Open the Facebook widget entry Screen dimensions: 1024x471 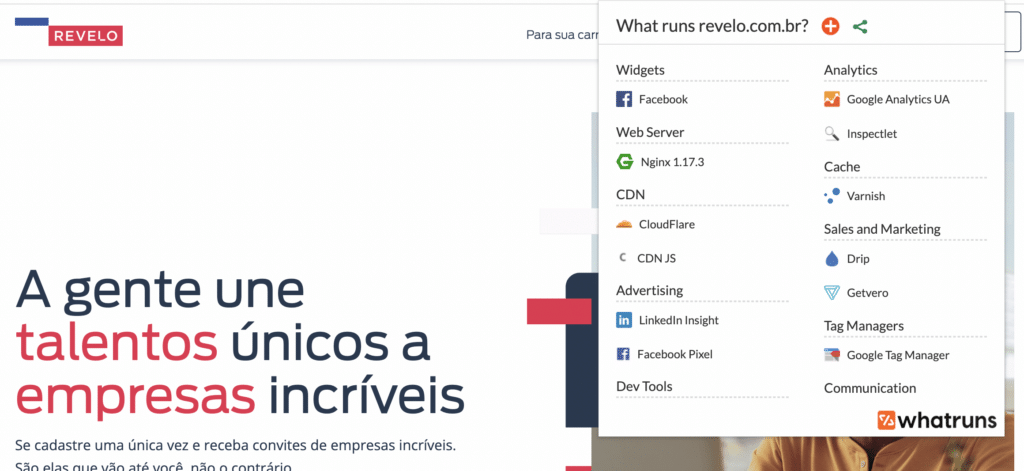pos(663,99)
